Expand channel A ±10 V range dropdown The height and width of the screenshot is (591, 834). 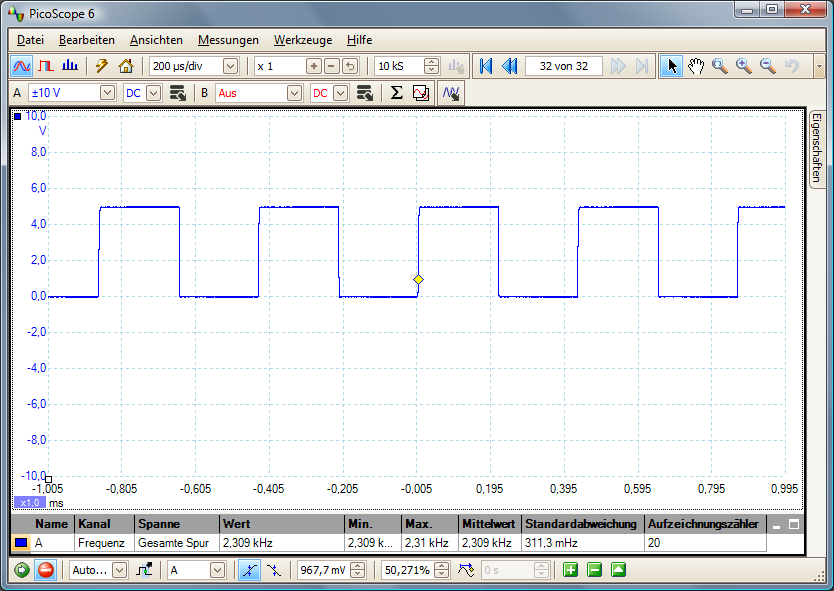coord(107,93)
